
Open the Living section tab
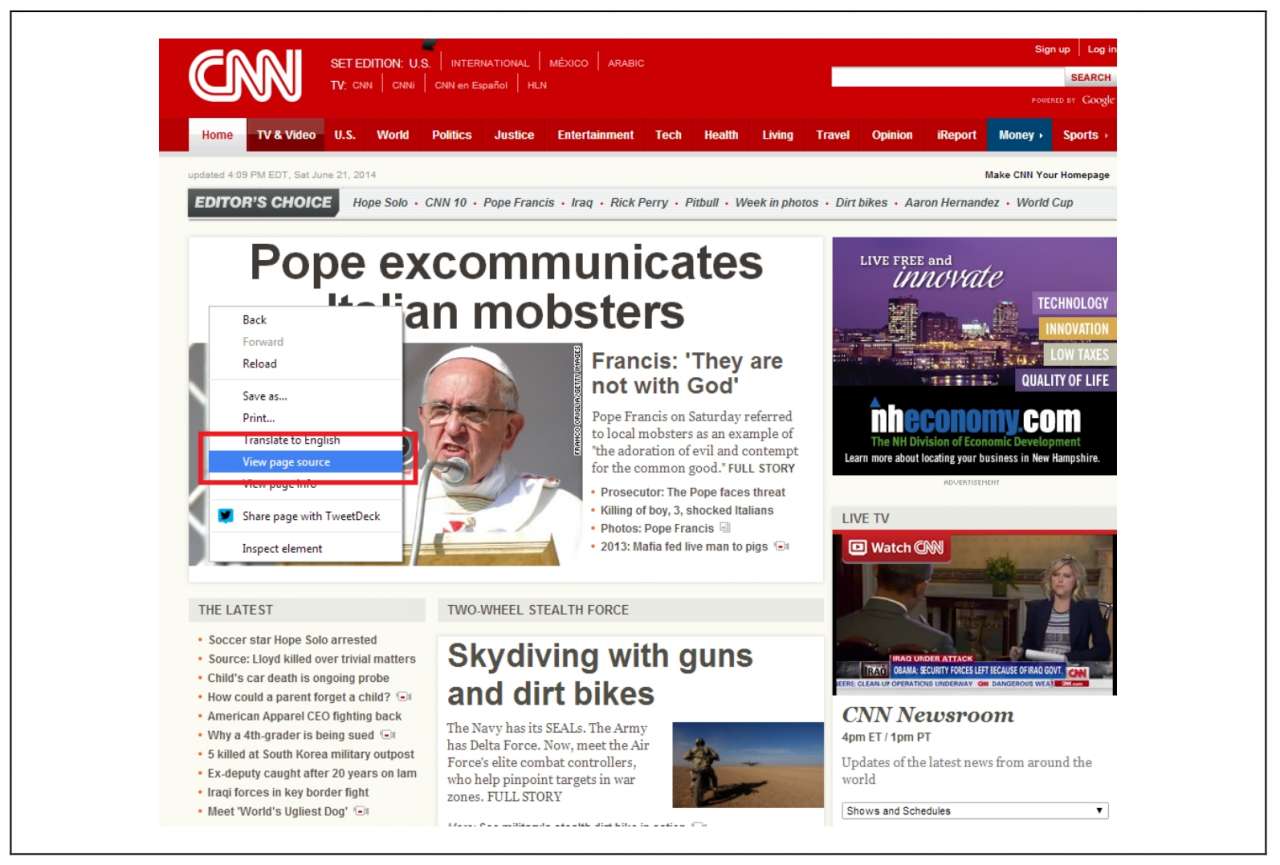coord(777,135)
